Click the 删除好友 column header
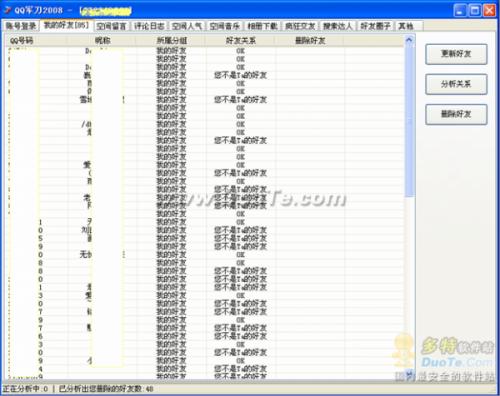This screenshot has width=500, height=396. pos(310,41)
